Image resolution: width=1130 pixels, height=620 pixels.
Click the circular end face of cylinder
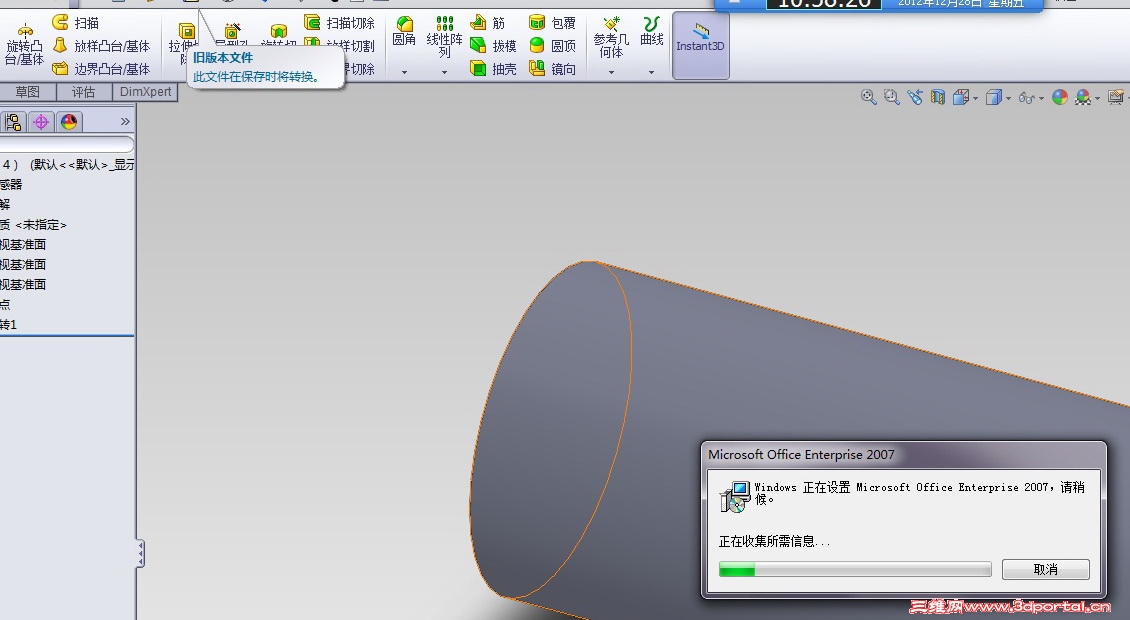[x=551, y=430]
